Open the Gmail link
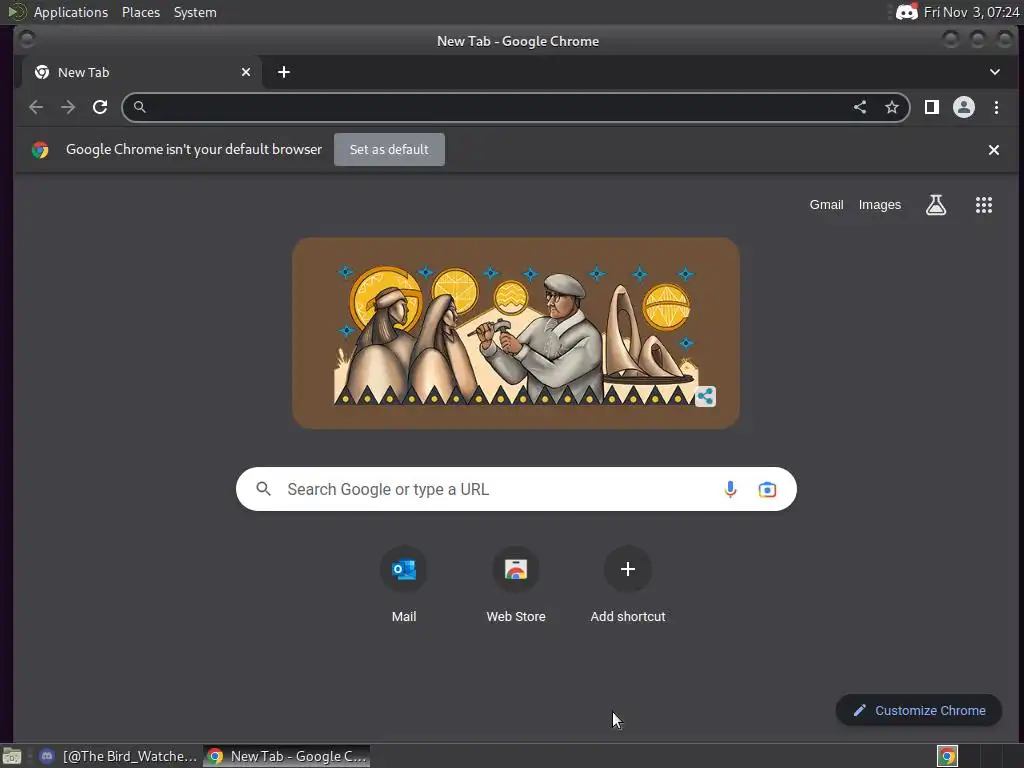The image size is (1024, 768). (x=826, y=204)
